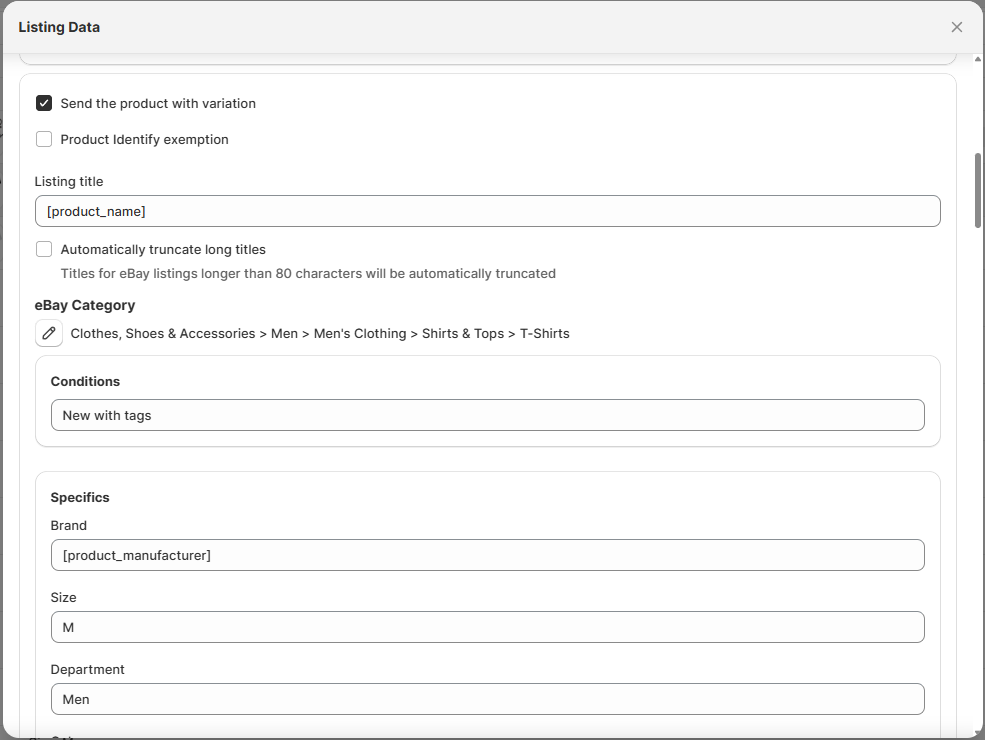Image resolution: width=985 pixels, height=740 pixels.
Task: Click the 80 characters truncation help text
Action: click(308, 273)
